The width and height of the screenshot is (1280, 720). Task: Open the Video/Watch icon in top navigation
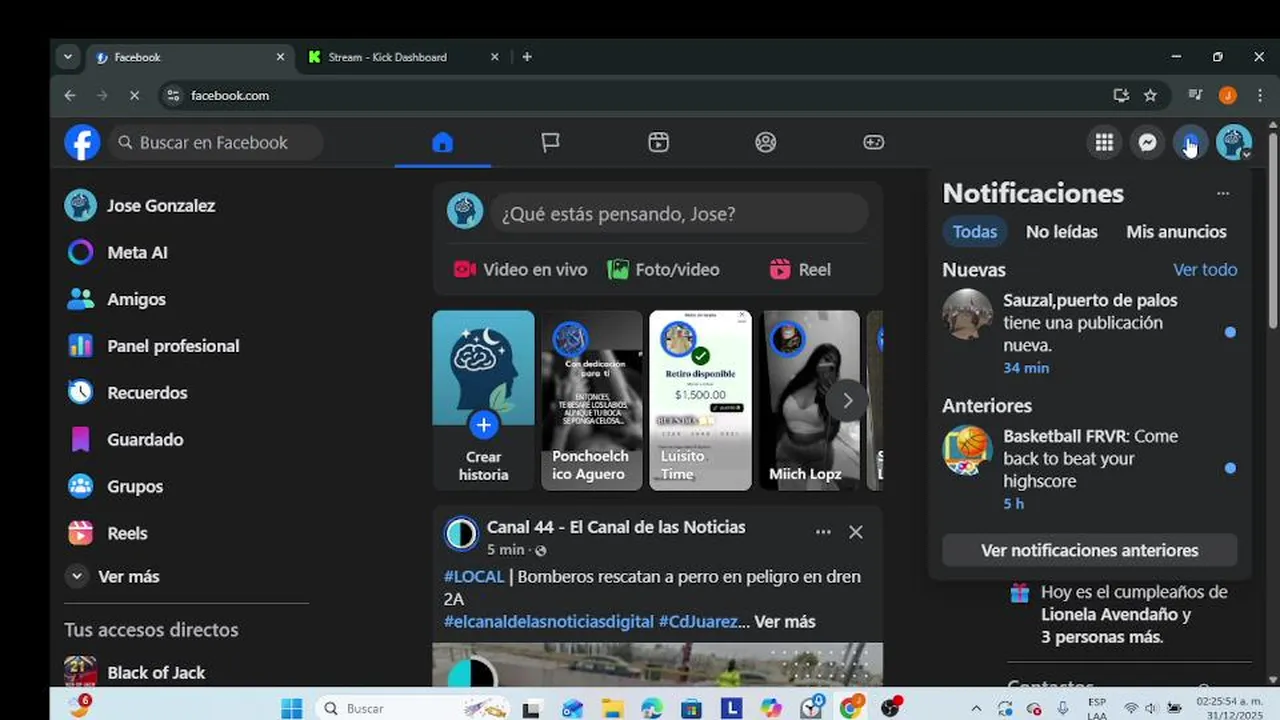click(658, 142)
